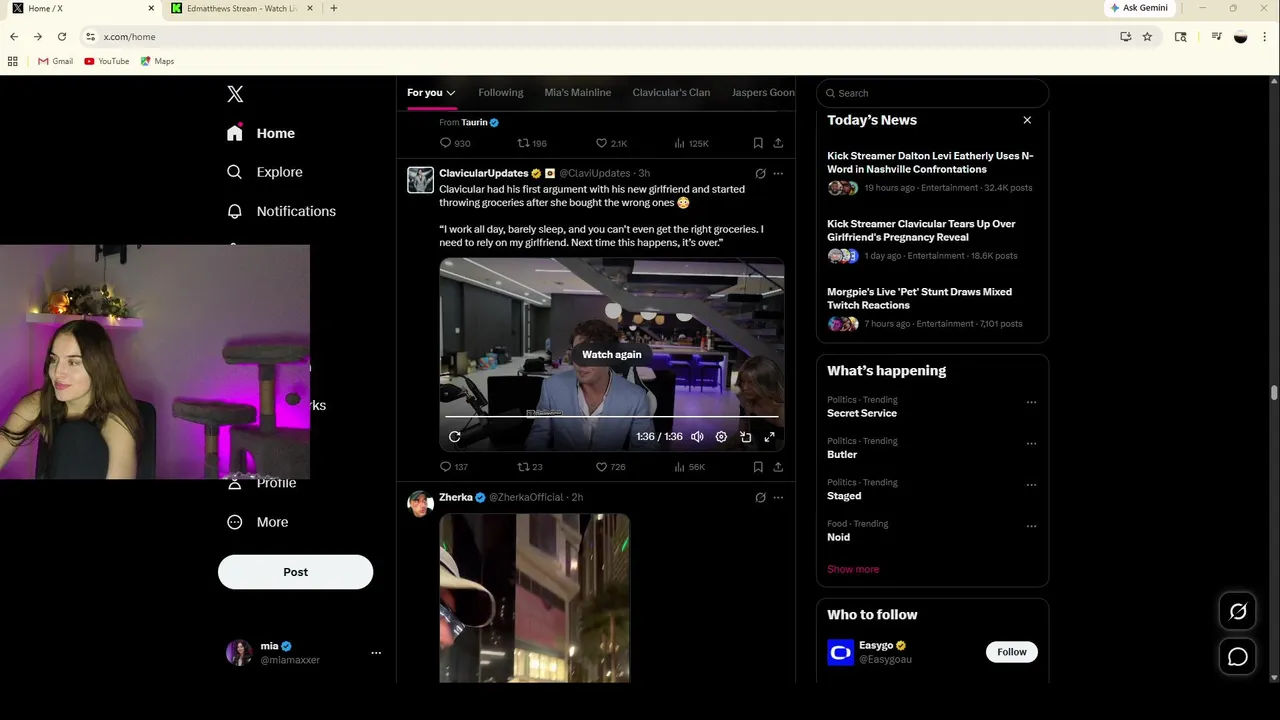
Task: Open Gmail bookmark
Action: click(x=55, y=61)
